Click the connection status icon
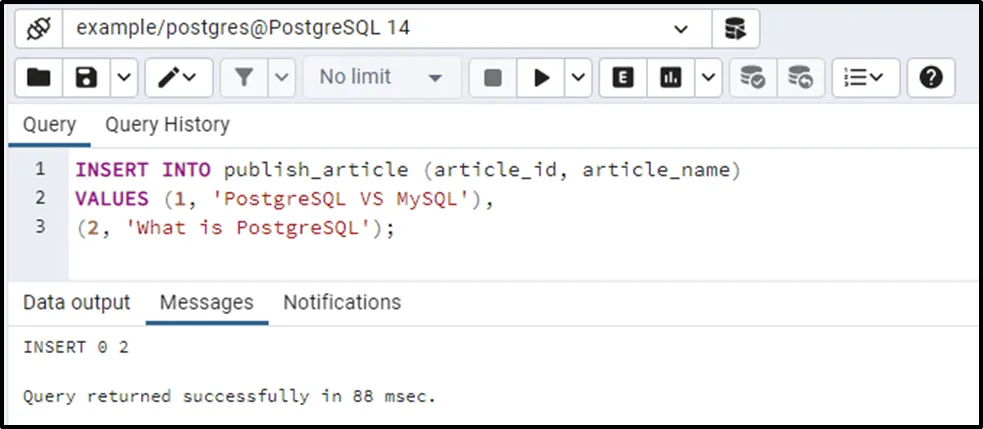The width and height of the screenshot is (983, 429). (x=38, y=29)
